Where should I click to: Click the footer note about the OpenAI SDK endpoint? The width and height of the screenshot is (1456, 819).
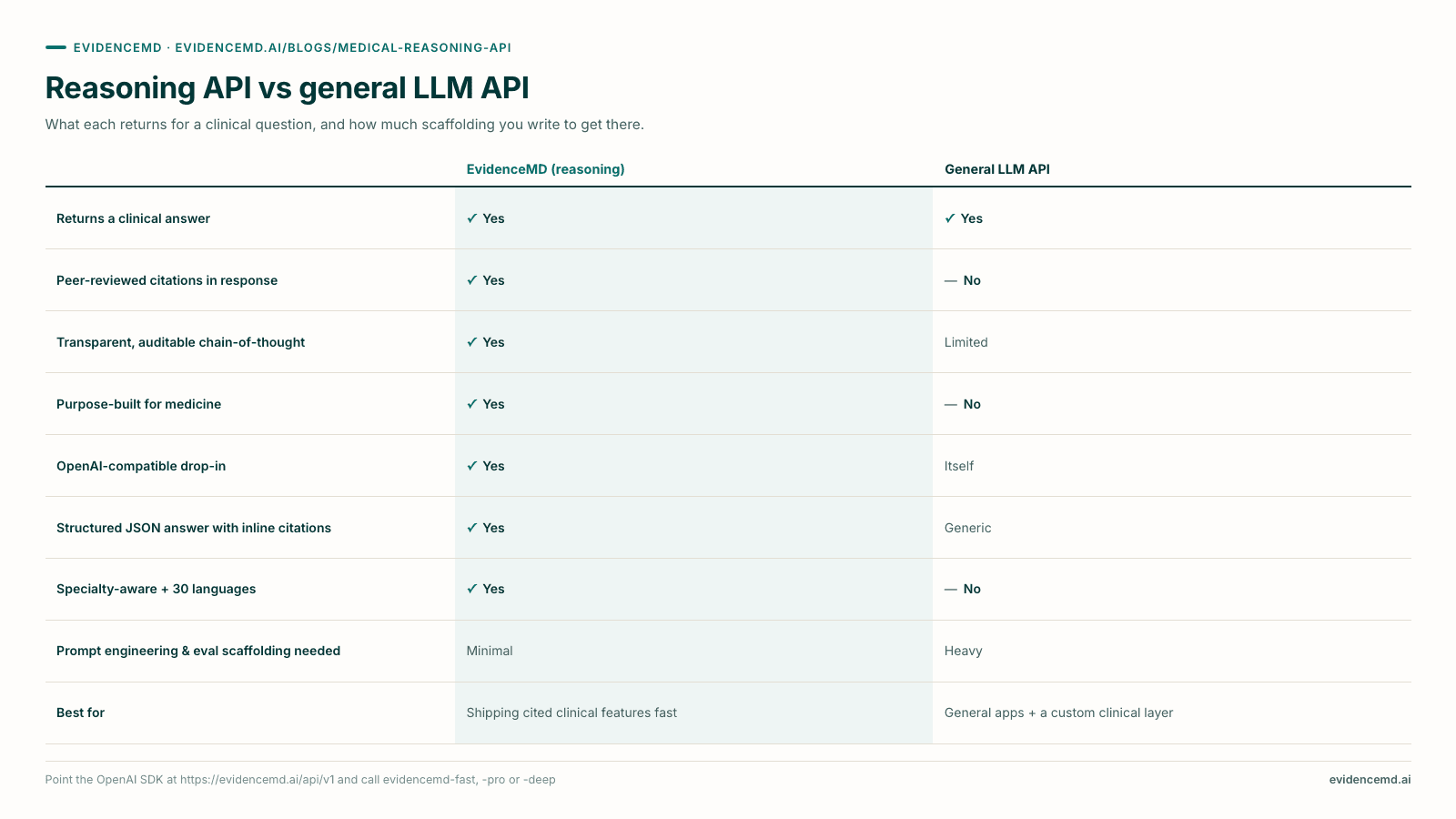pyautogui.click(x=300, y=780)
